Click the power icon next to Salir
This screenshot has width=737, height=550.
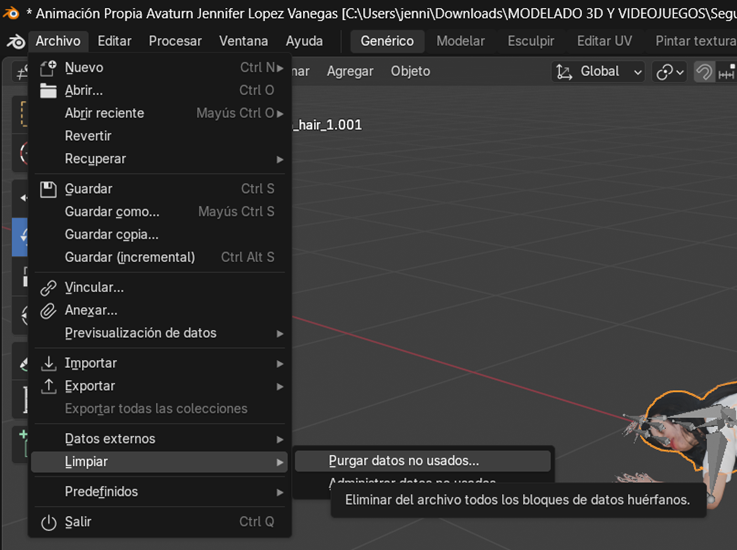(48, 522)
